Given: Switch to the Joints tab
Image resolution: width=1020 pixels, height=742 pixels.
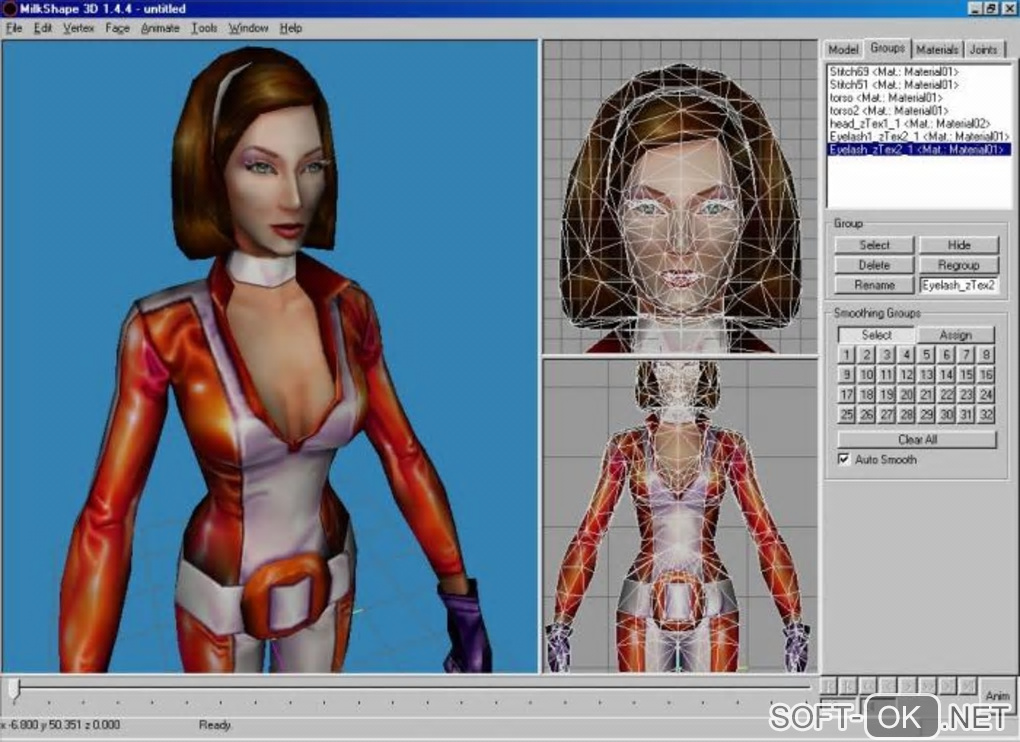Looking at the screenshot, I should pos(983,49).
